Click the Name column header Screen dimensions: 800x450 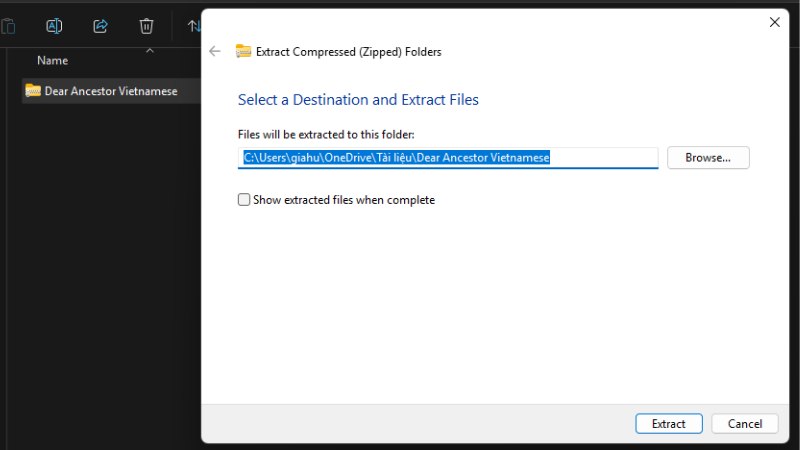click(52, 61)
